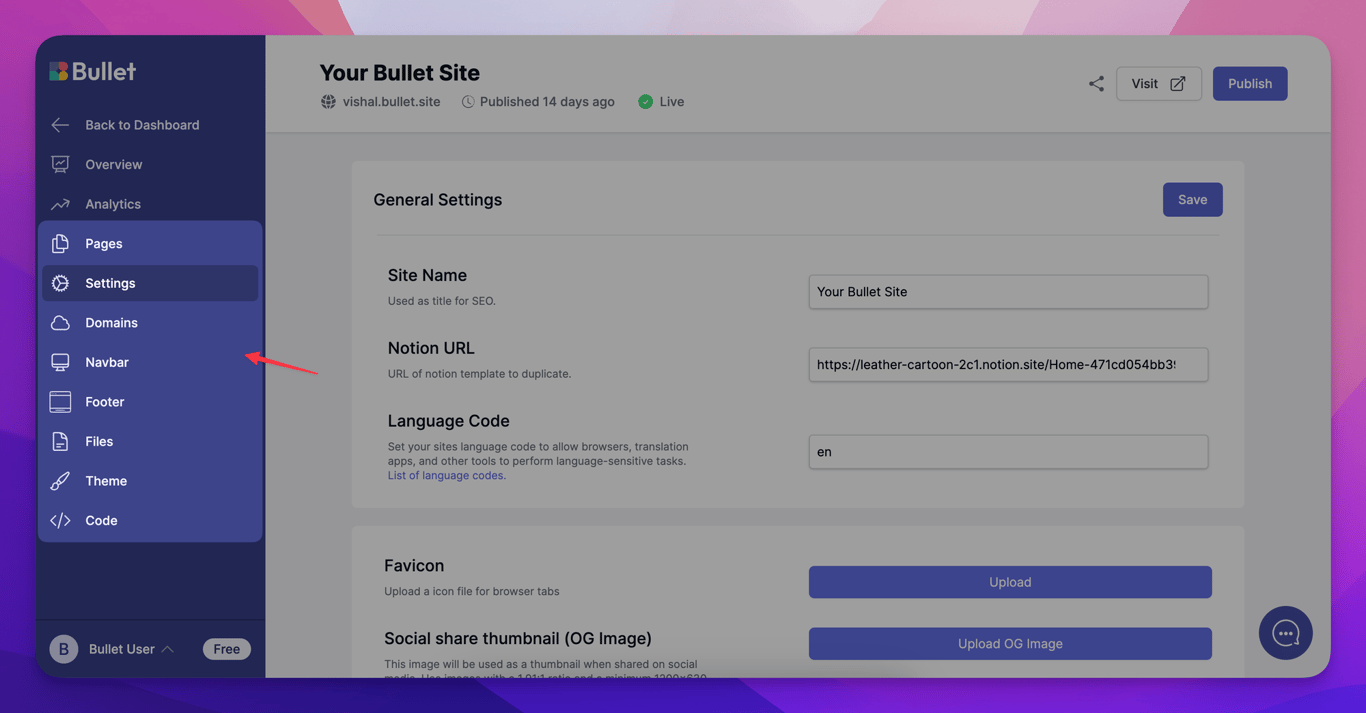Click the Site Name input field
The width and height of the screenshot is (1366, 713).
(1008, 292)
